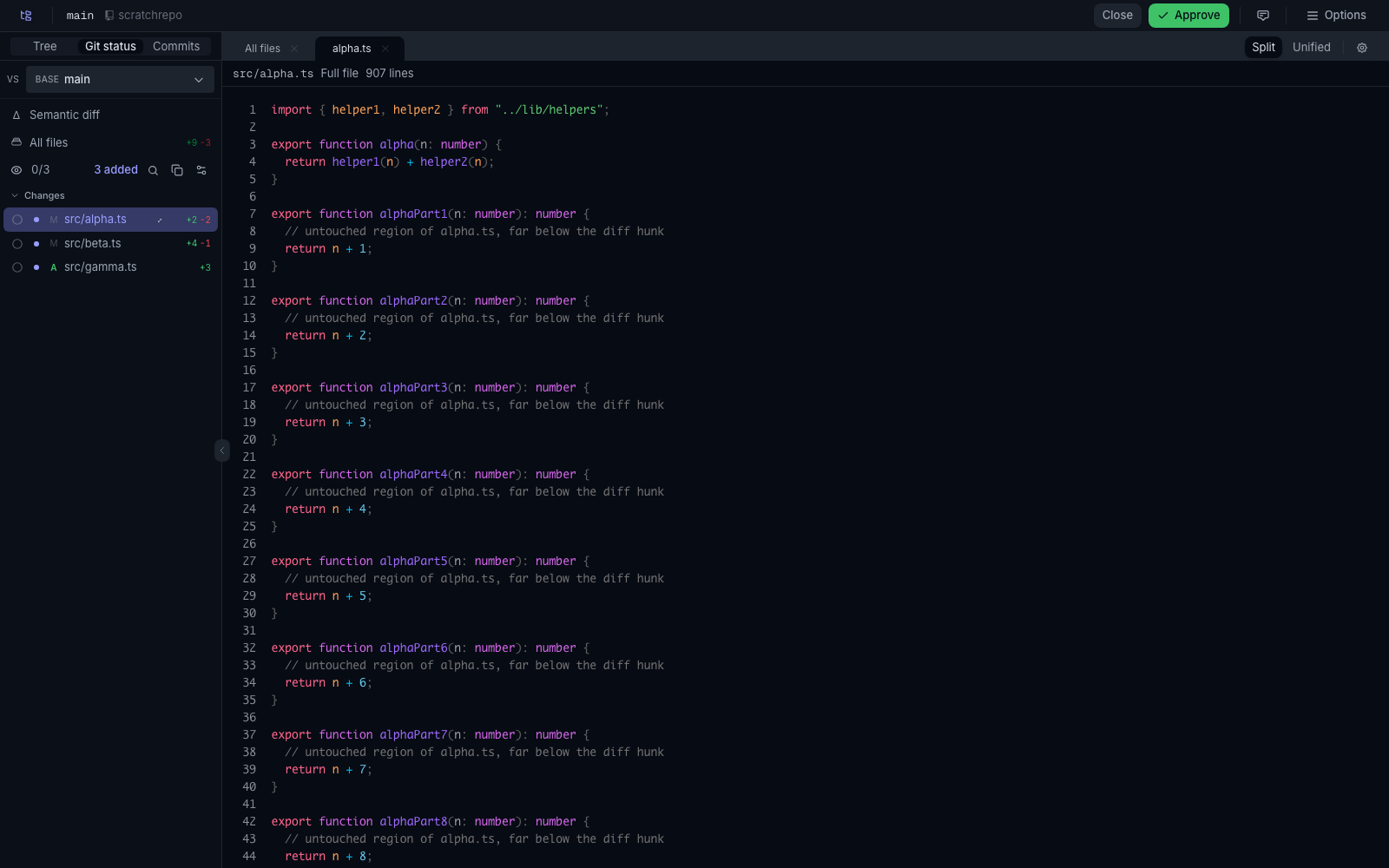The width and height of the screenshot is (1389, 868).
Task: Approve the review
Action: [x=1188, y=16]
